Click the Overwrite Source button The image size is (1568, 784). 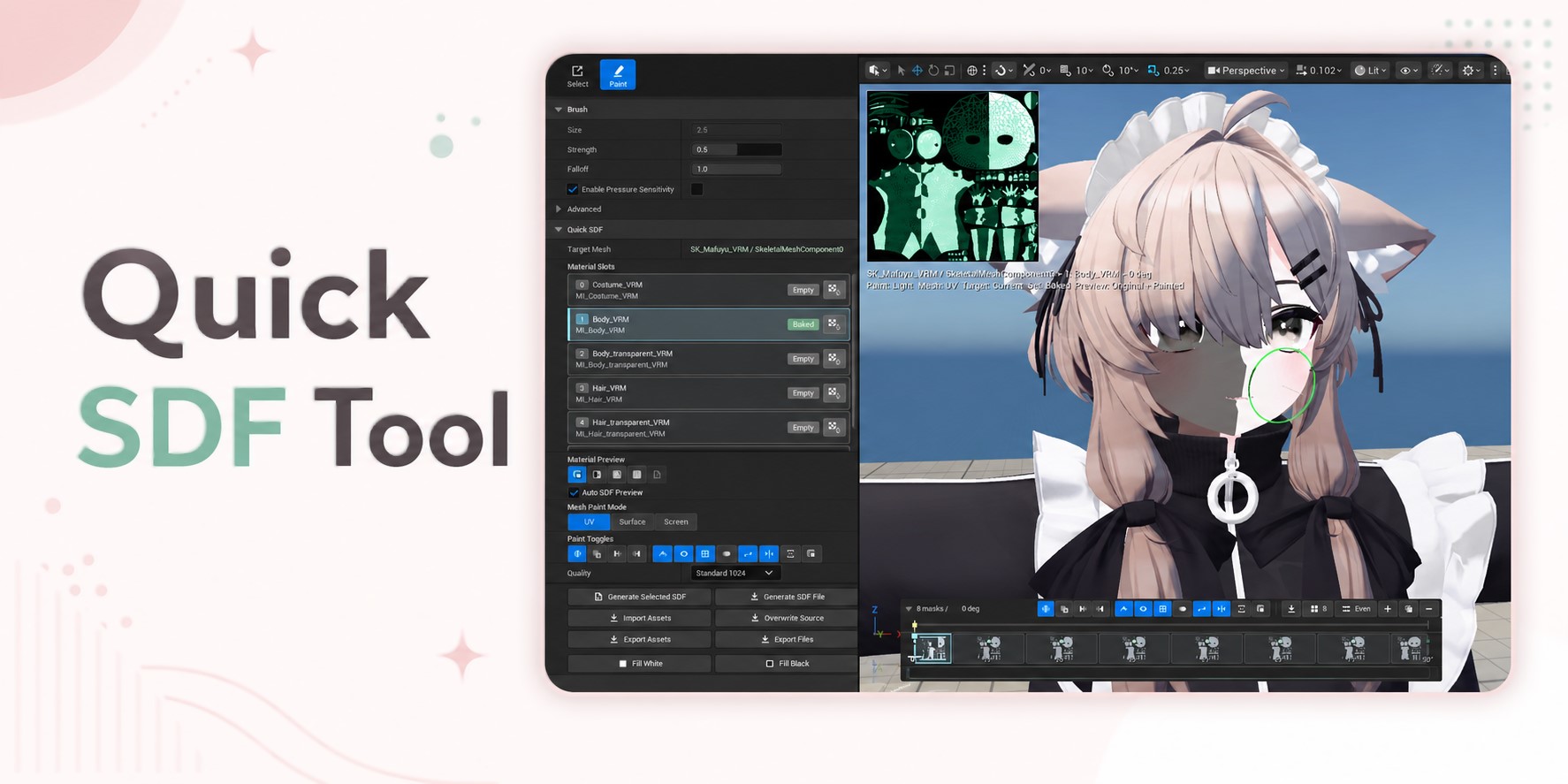point(786,618)
